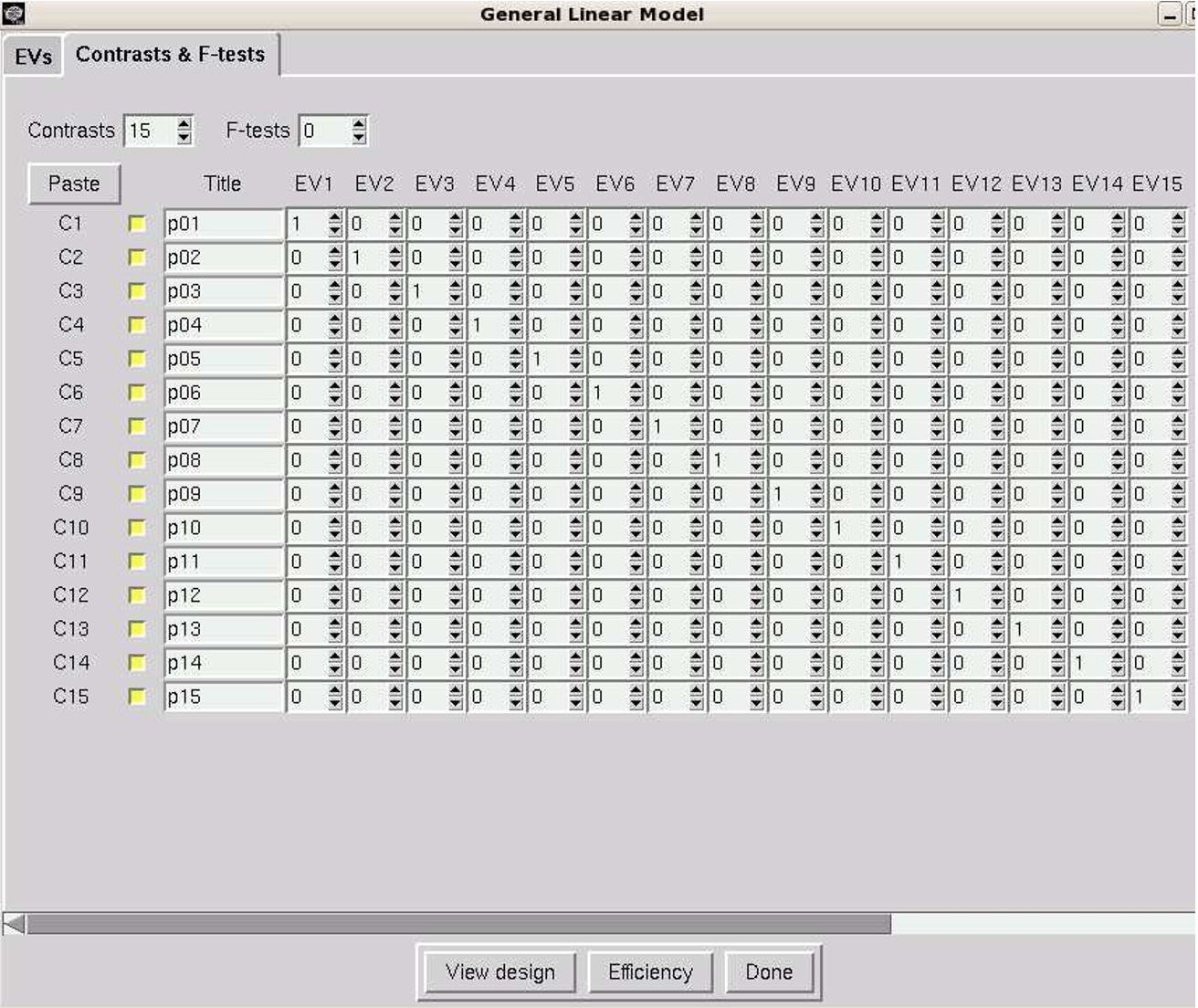The height and width of the screenshot is (1008, 1198).
Task: Click the p06 title field
Action: coord(224,393)
